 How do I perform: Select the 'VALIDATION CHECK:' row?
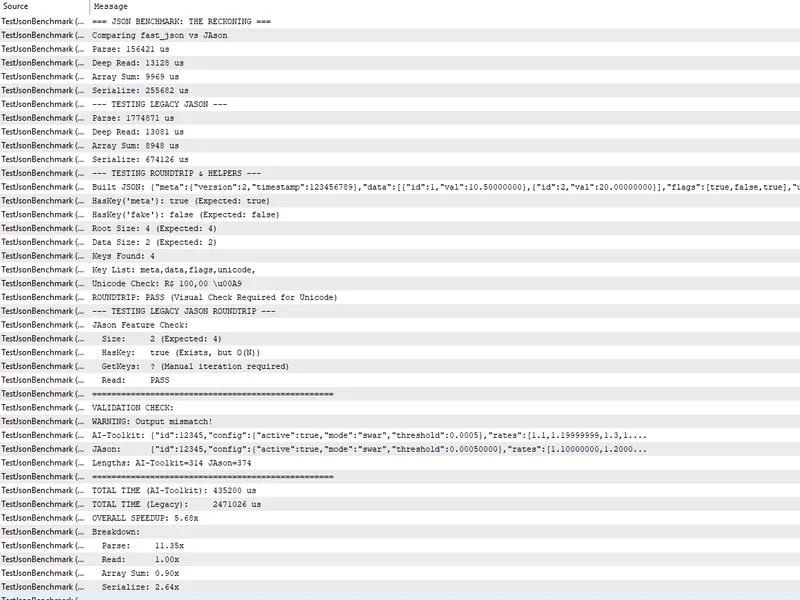tap(400, 407)
